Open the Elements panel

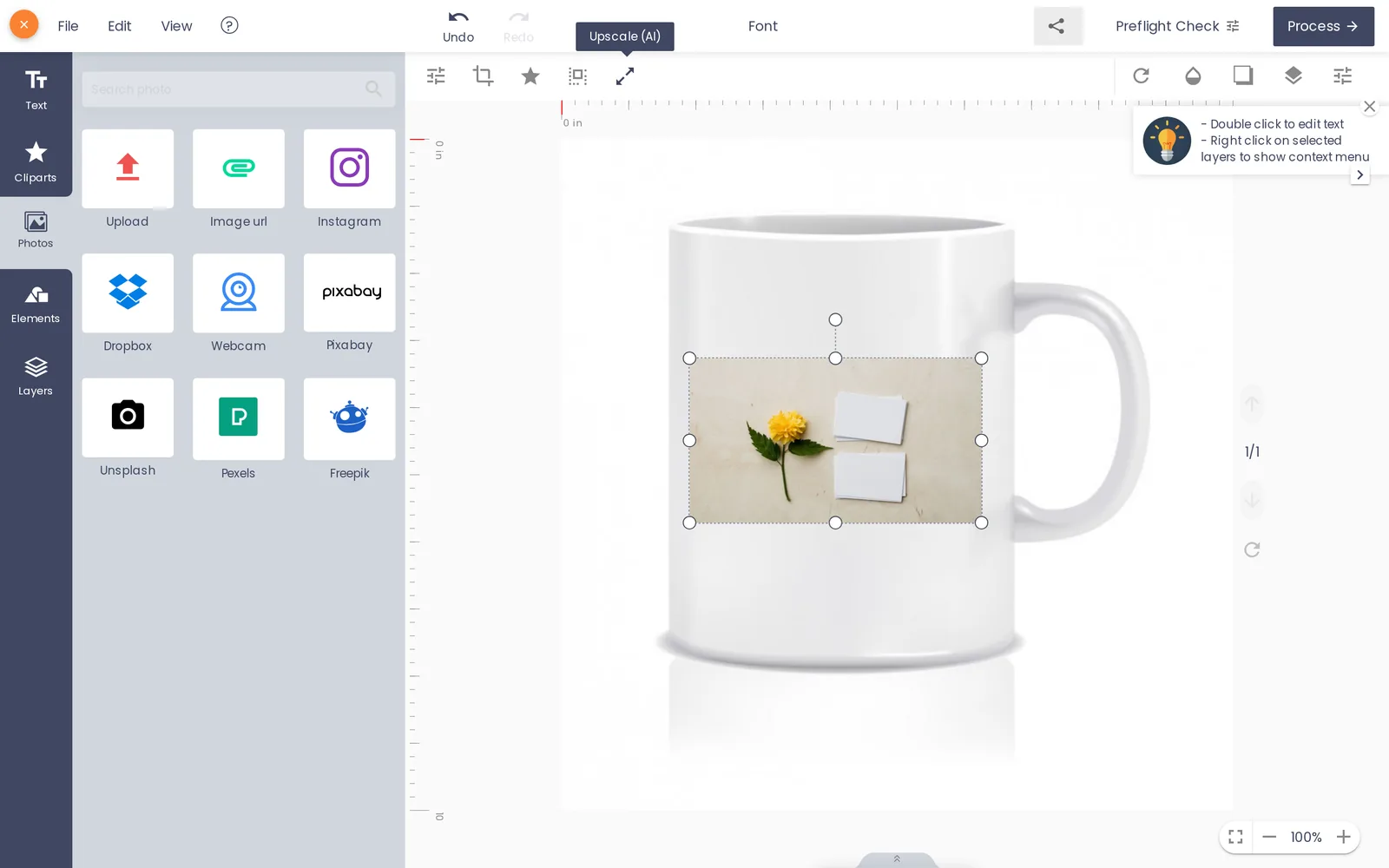point(36,305)
